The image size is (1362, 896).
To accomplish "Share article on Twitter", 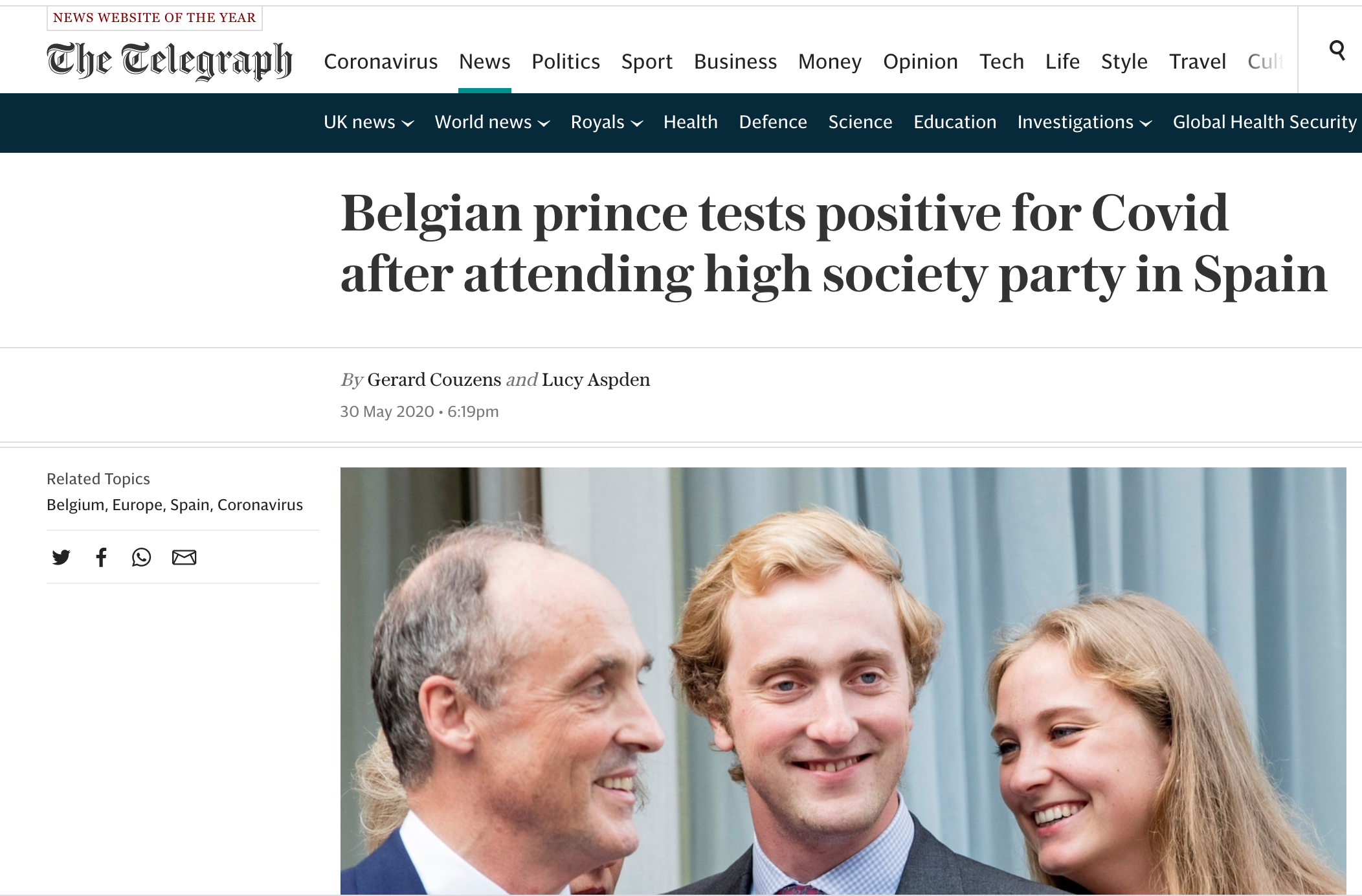I will coord(61,557).
